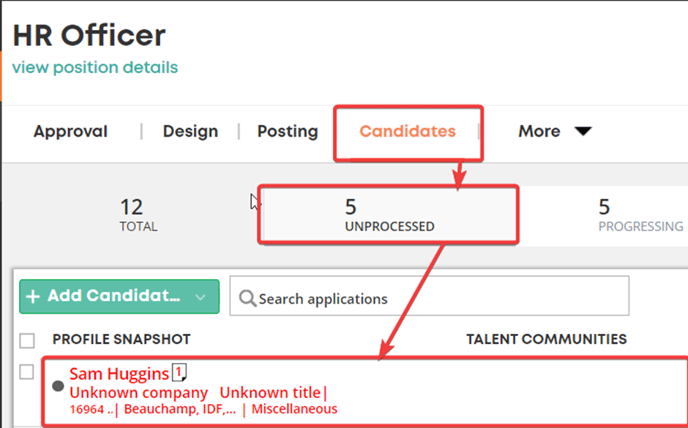The height and width of the screenshot is (428, 688).
Task: Click the Search applications field
Action: [x=429, y=296]
